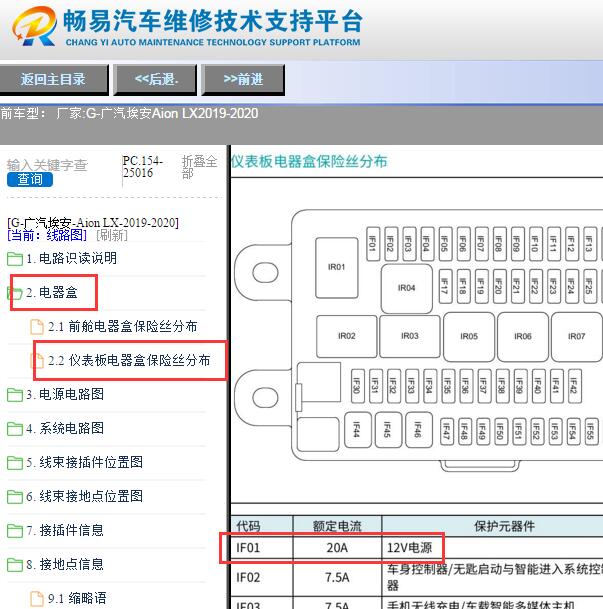This screenshot has height=609, width=603.
Task: Click relay IR01 in the fuse diagram
Action: (337, 268)
